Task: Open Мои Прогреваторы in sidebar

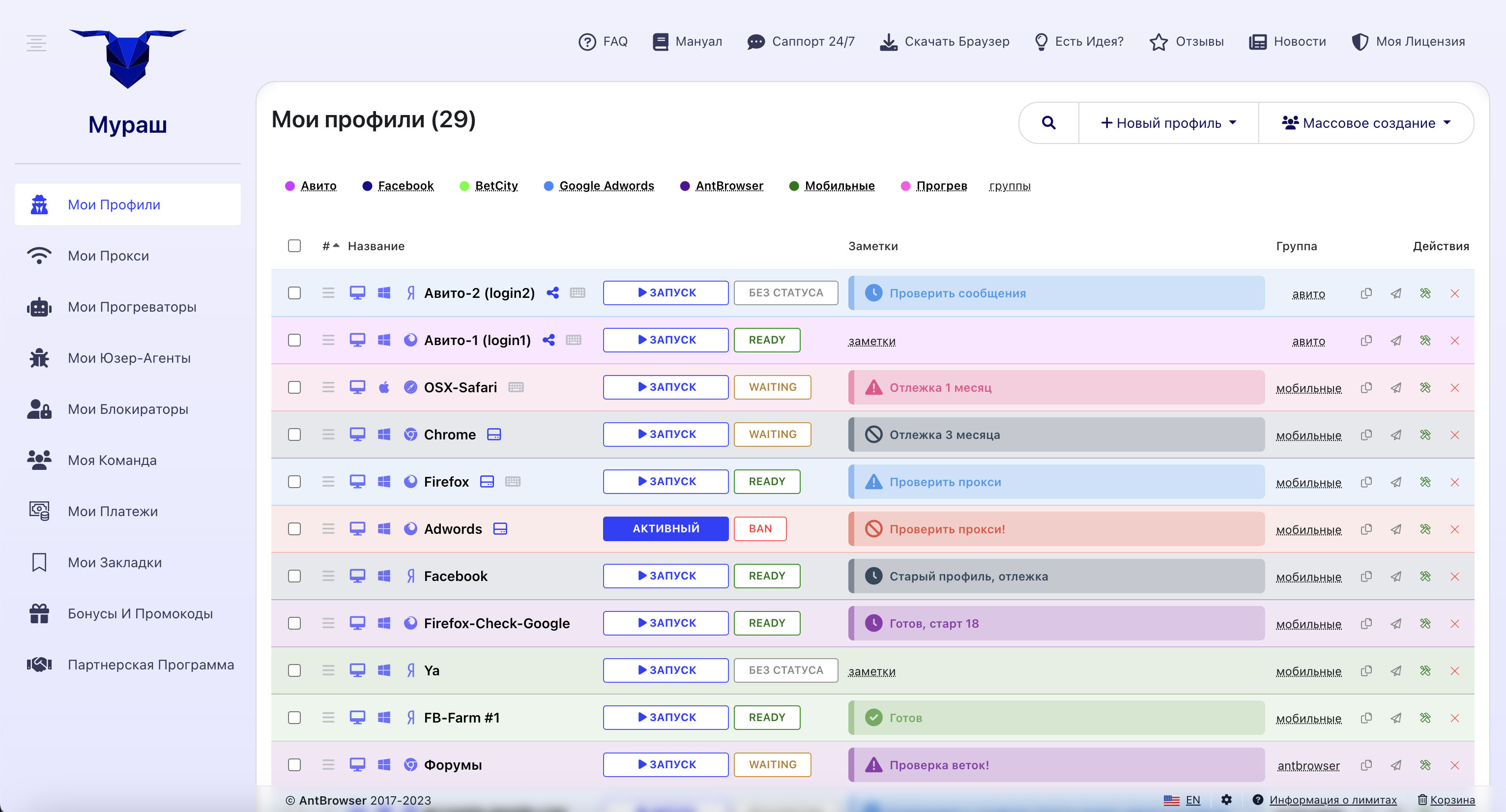Action: tap(127, 307)
